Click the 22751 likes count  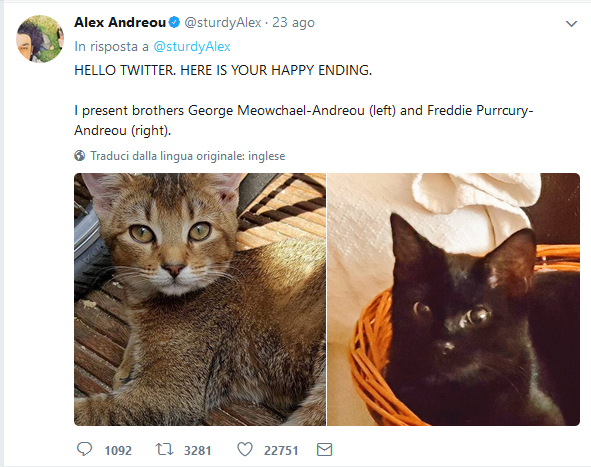click(281, 450)
